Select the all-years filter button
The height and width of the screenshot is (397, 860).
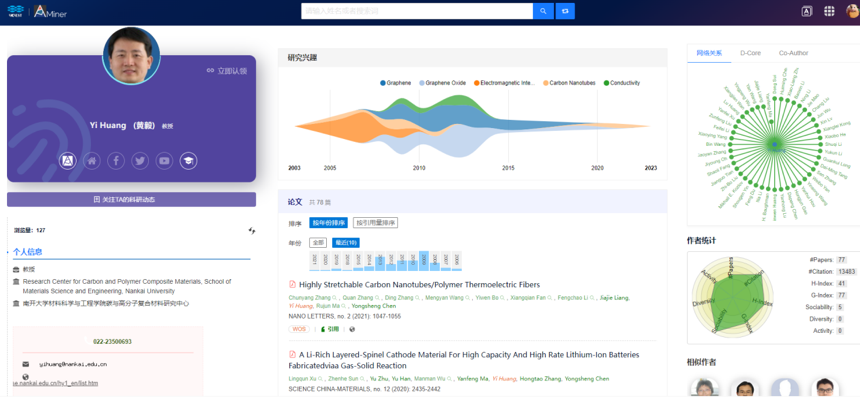tap(318, 242)
